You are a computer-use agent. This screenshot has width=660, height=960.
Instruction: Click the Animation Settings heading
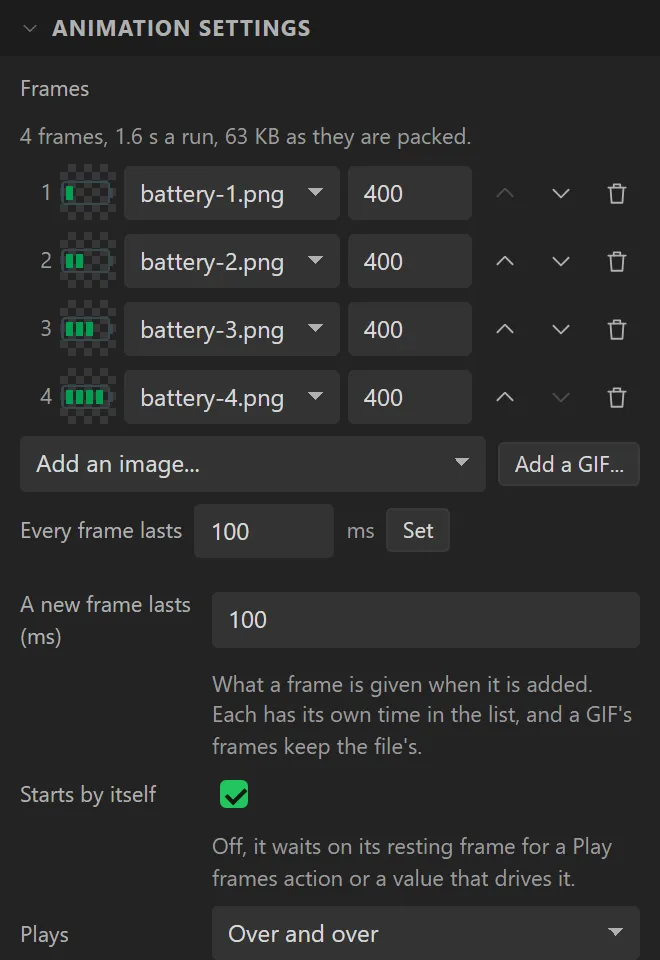181,28
